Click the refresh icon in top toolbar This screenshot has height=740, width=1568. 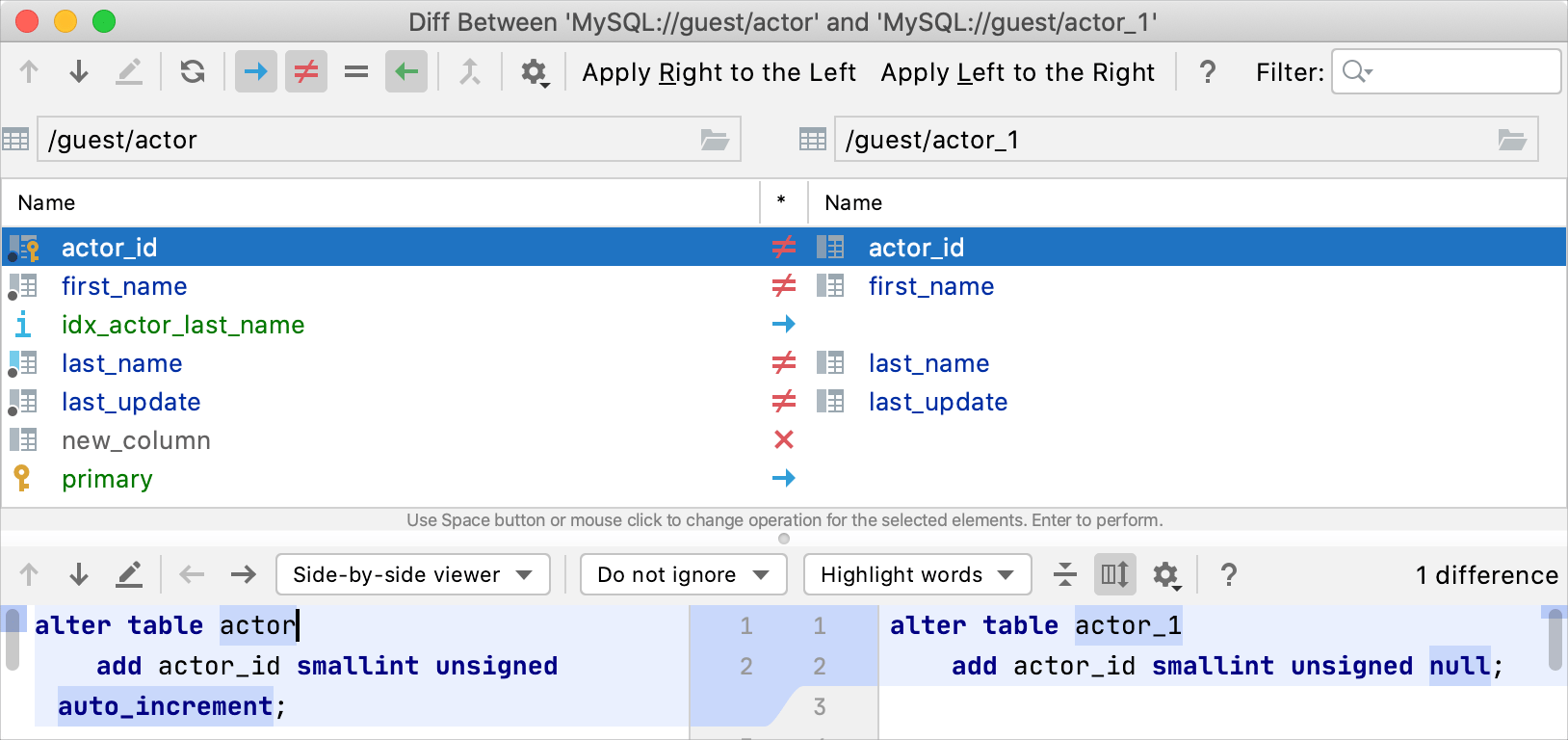tap(193, 72)
